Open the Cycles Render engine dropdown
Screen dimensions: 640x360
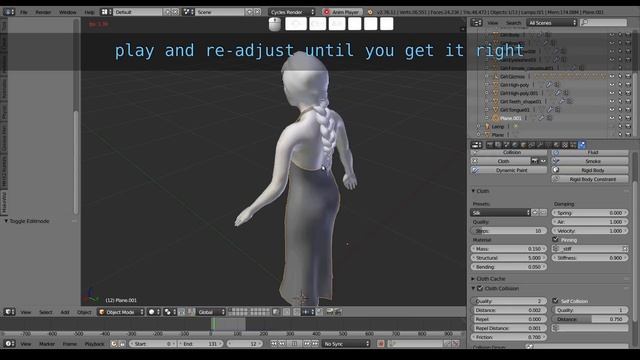coord(292,12)
